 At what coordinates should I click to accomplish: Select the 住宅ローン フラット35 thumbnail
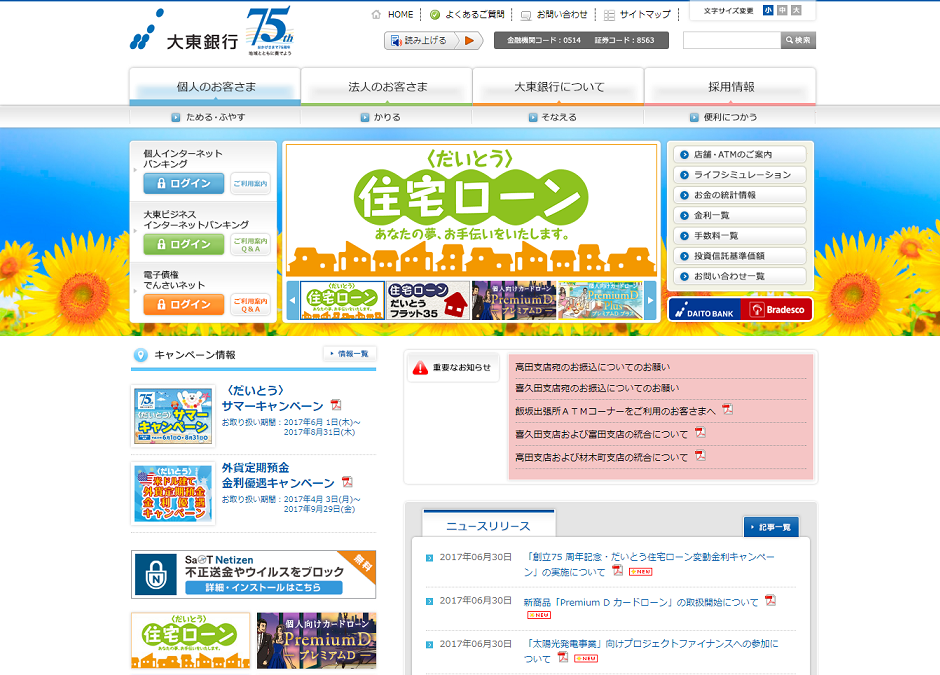coord(428,300)
